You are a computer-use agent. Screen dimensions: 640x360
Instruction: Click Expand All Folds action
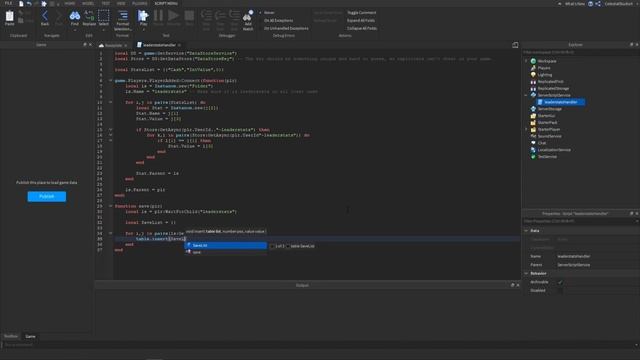361,20
